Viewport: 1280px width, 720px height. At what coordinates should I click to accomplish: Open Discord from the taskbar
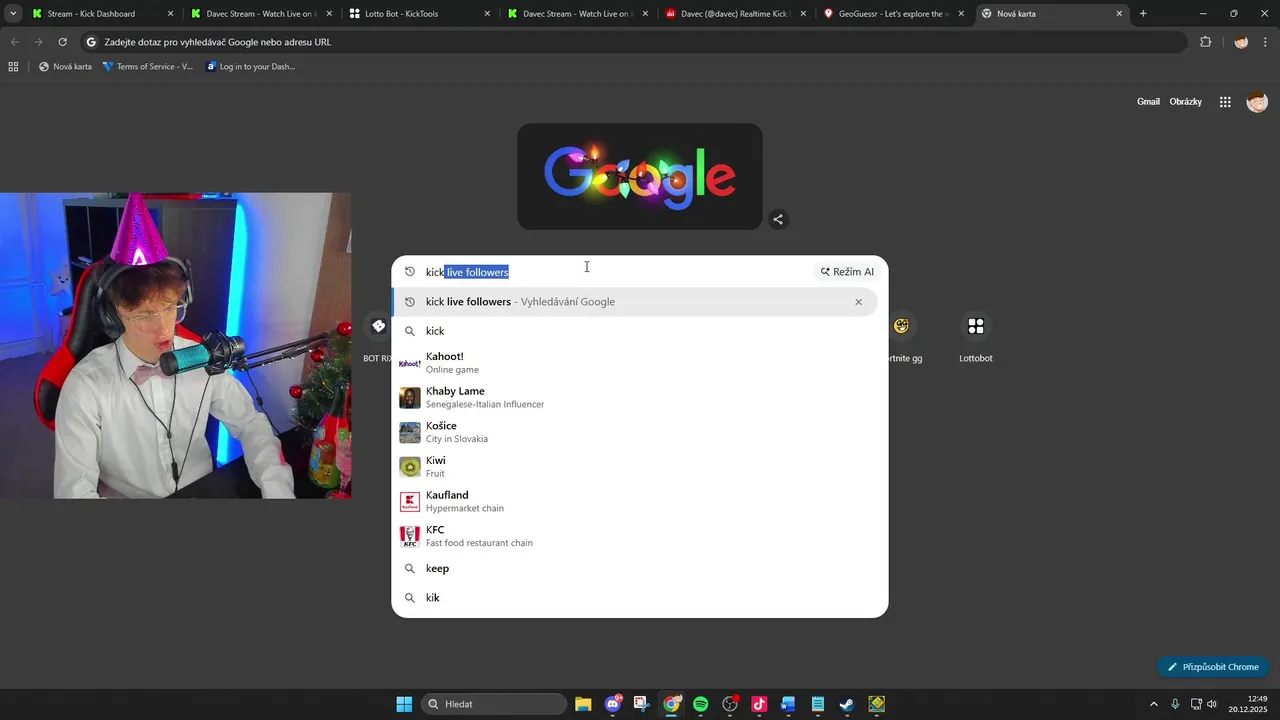point(613,704)
